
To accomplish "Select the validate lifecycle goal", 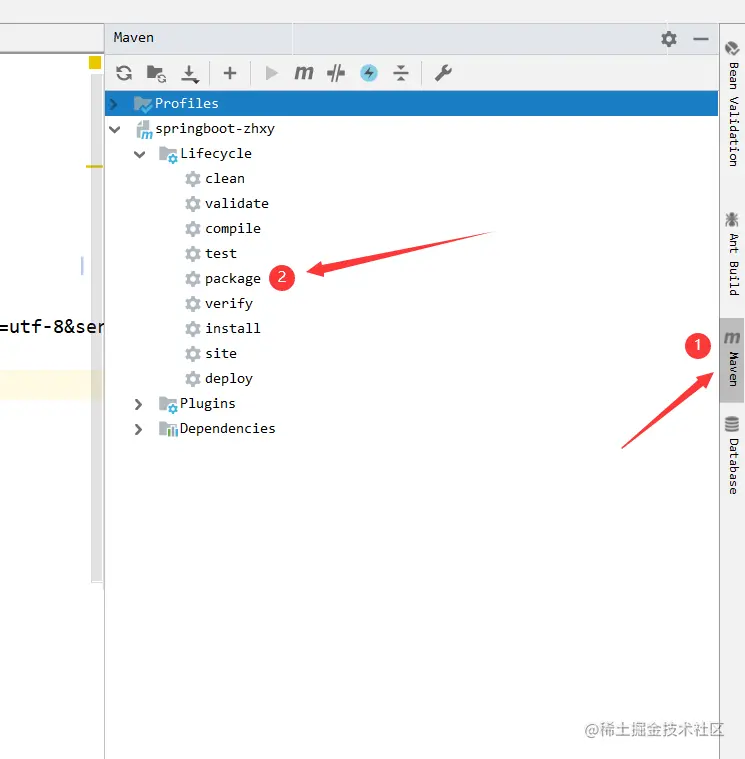I will click(x=237, y=203).
